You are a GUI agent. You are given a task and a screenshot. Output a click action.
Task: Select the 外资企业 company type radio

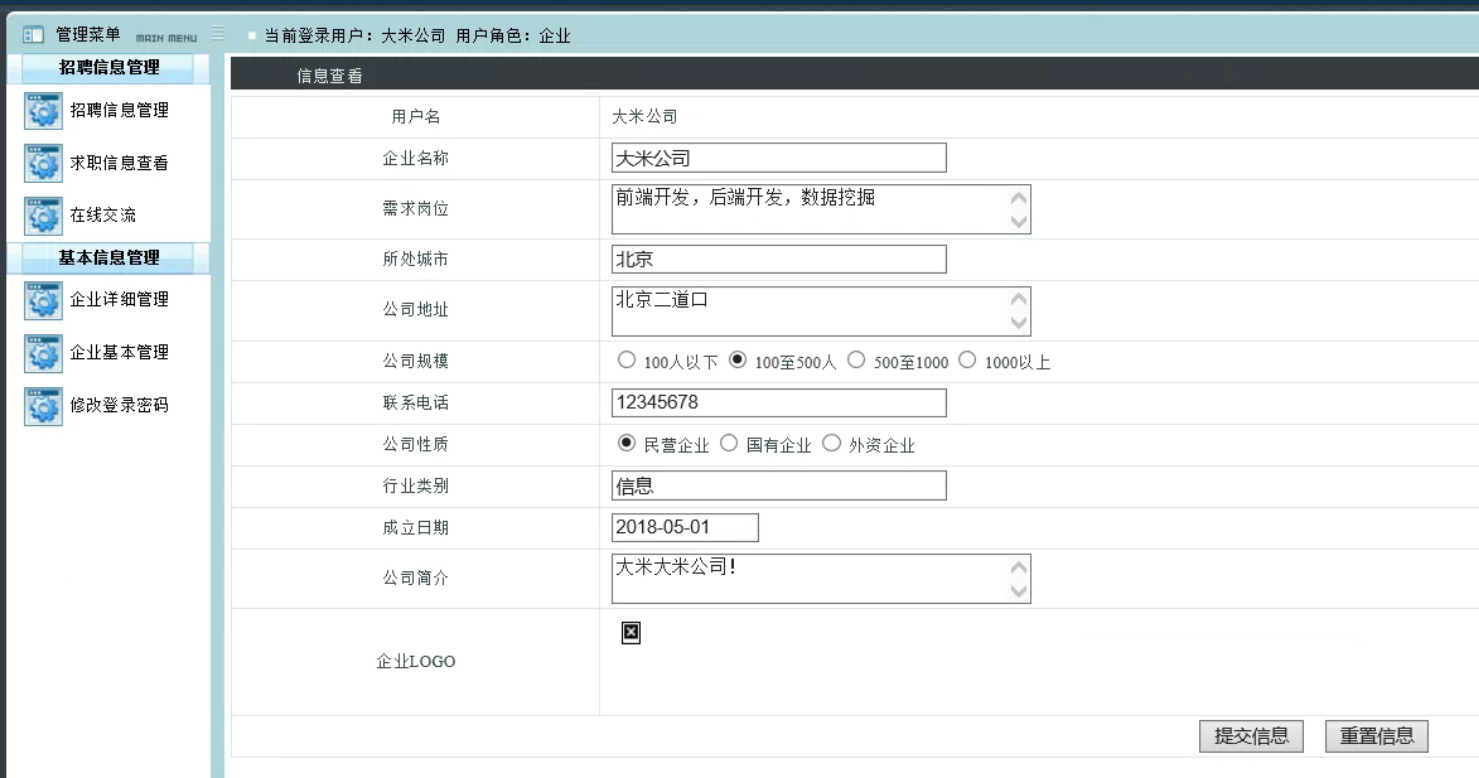[832, 443]
